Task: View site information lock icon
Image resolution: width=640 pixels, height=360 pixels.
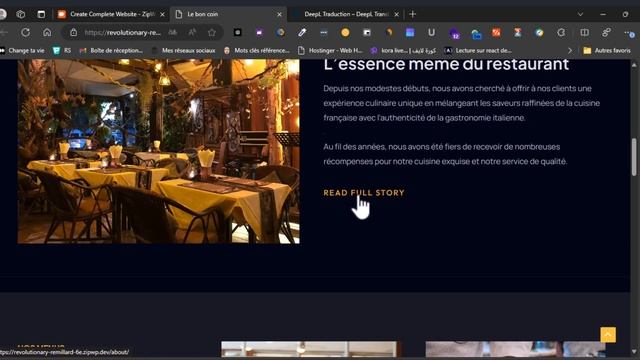Action: [x=73, y=33]
